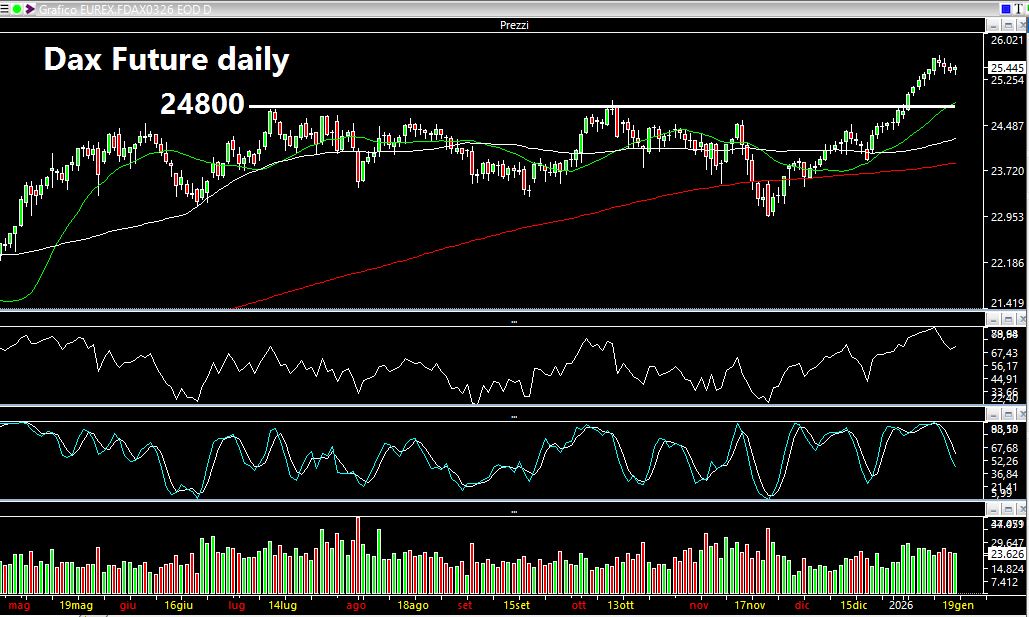This screenshot has height=617, width=1029.
Task: Open the hamburger menu icon in title bar
Action: pos(5,9)
